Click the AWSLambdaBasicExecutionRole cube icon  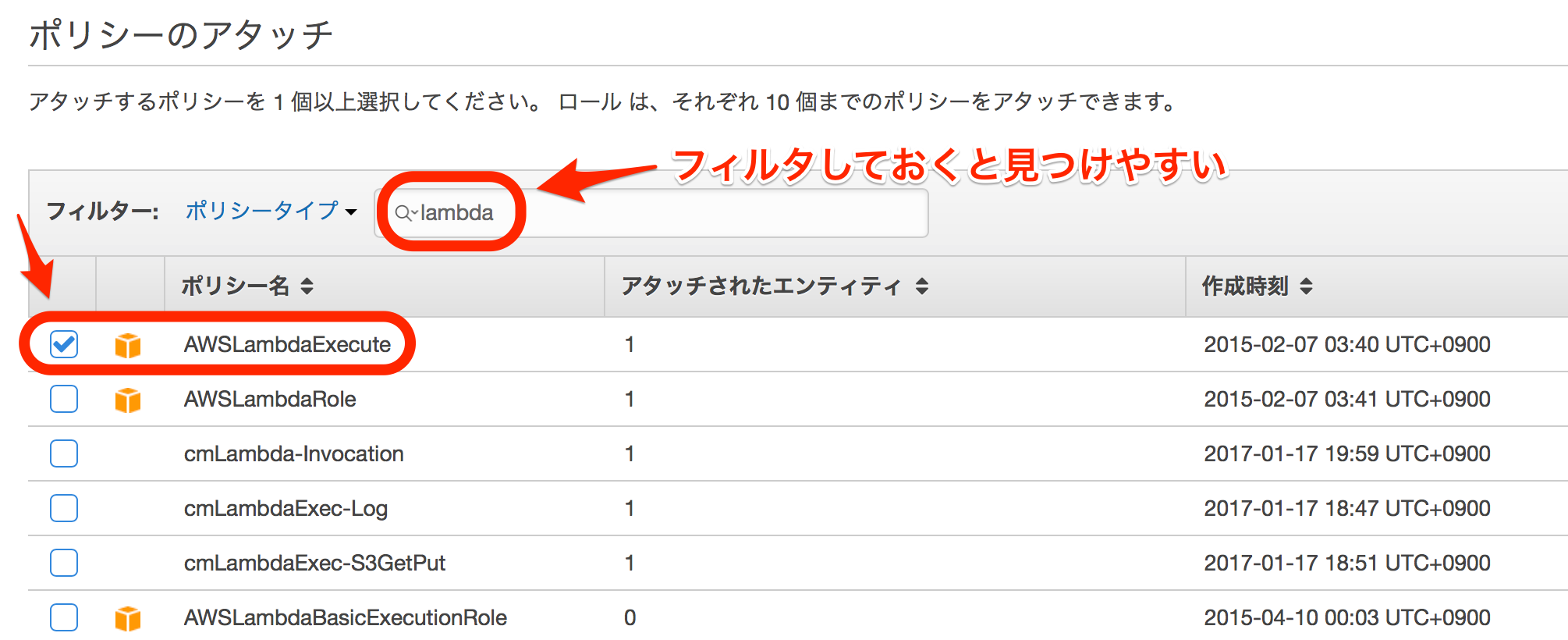pyautogui.click(x=128, y=618)
